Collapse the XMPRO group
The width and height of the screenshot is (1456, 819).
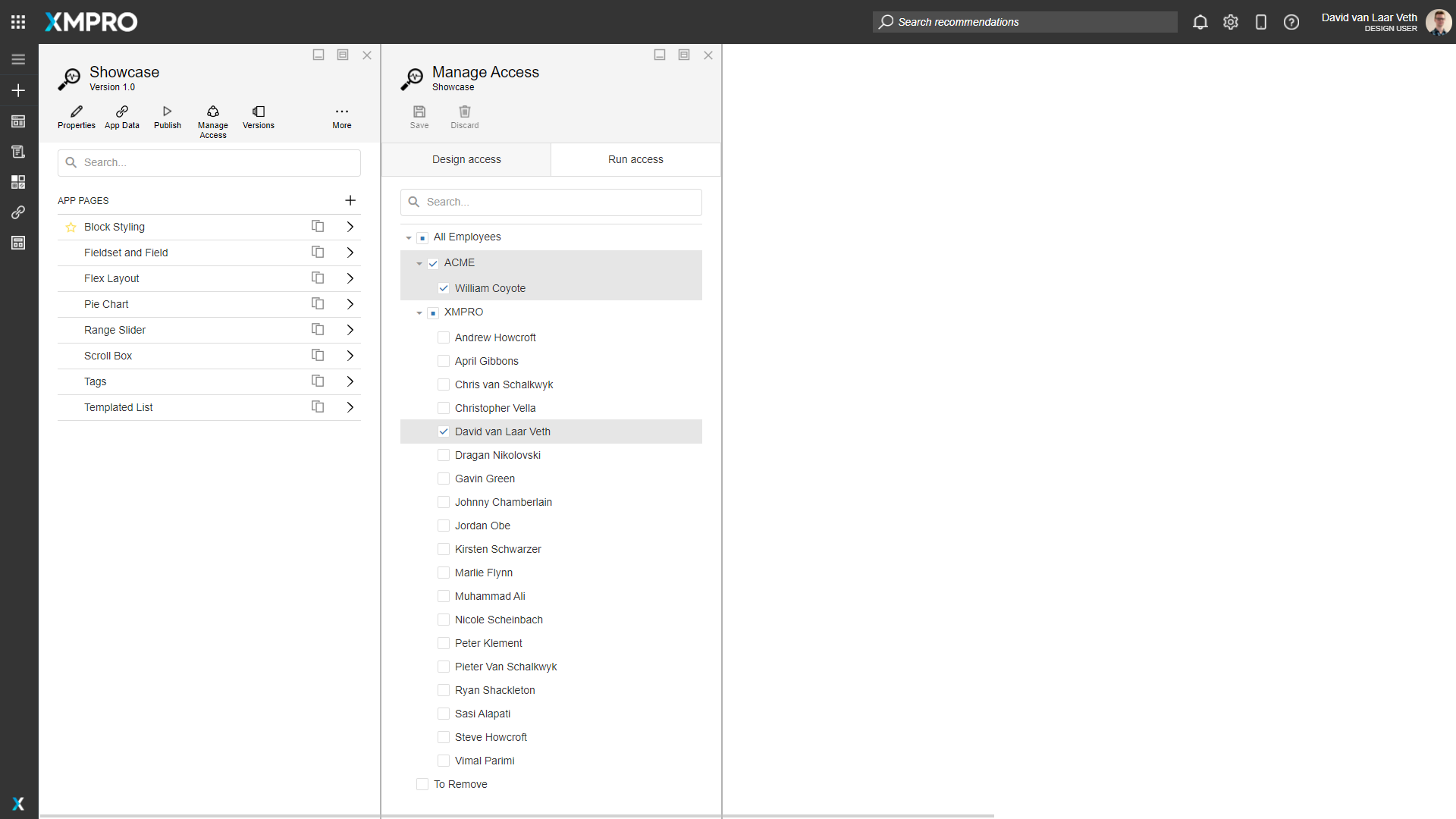[419, 313]
